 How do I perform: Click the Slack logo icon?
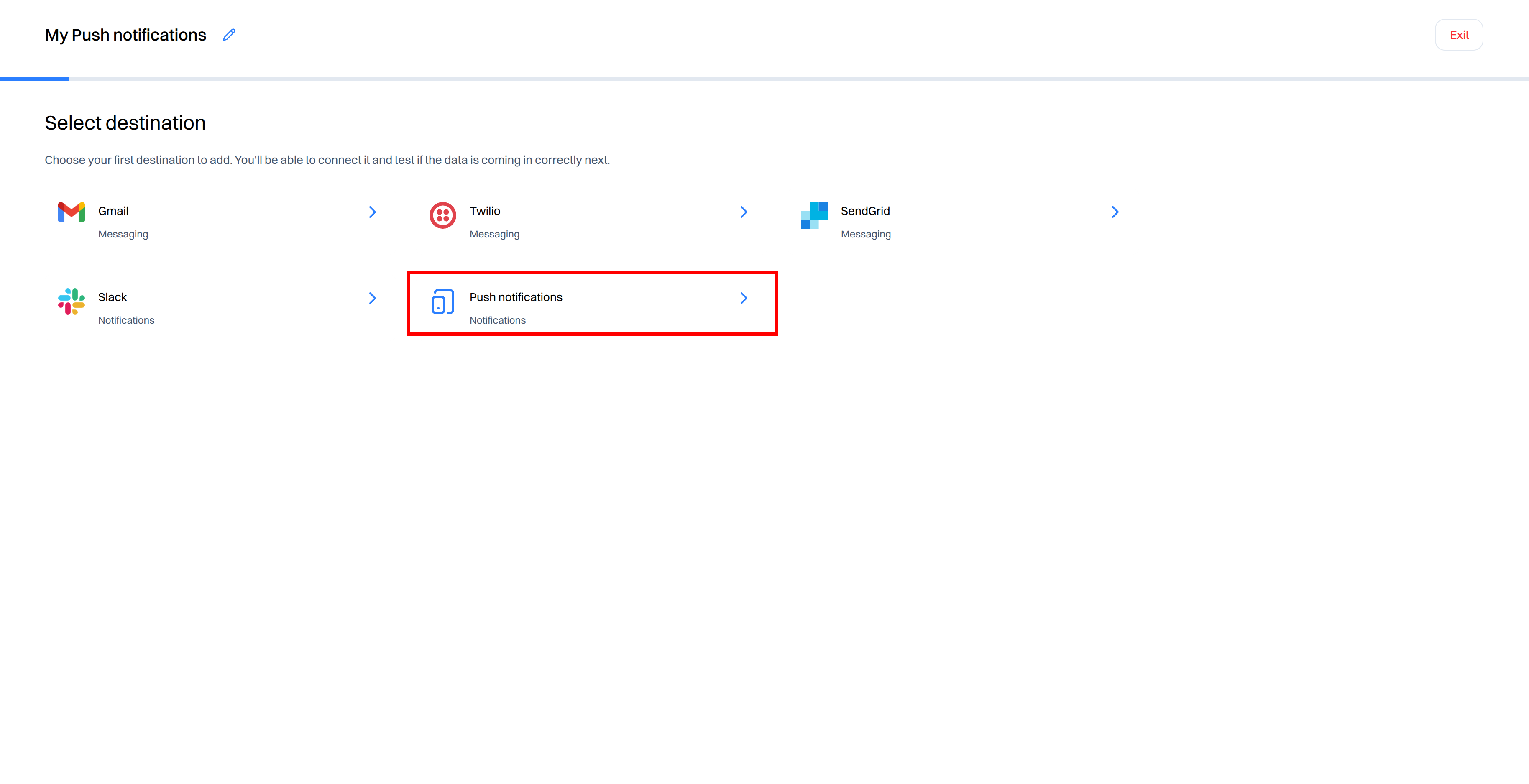(71, 301)
